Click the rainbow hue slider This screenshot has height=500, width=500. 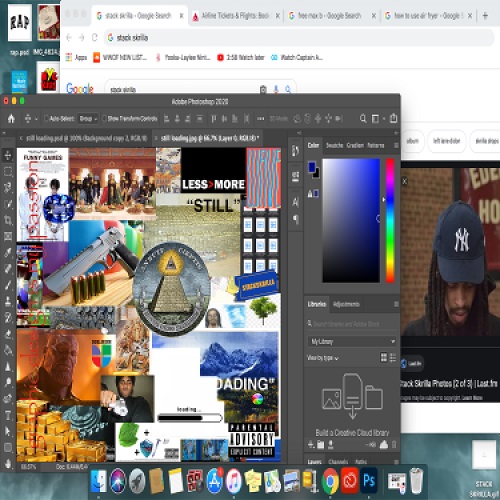390,220
